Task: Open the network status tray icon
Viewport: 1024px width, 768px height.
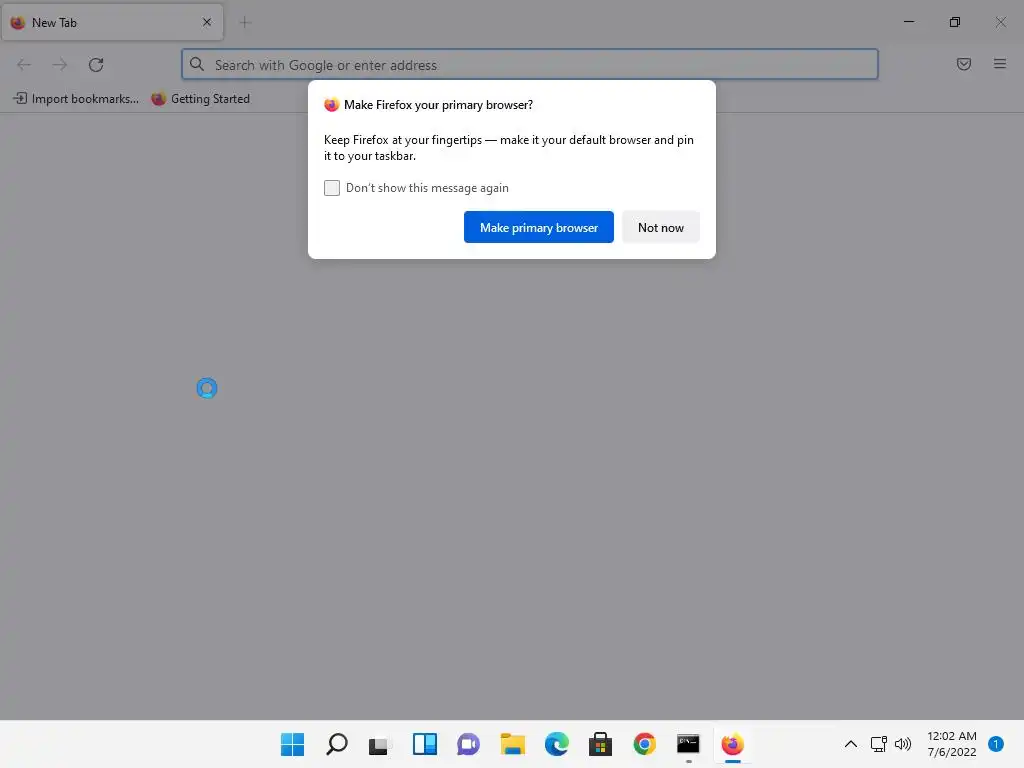Action: coord(878,744)
